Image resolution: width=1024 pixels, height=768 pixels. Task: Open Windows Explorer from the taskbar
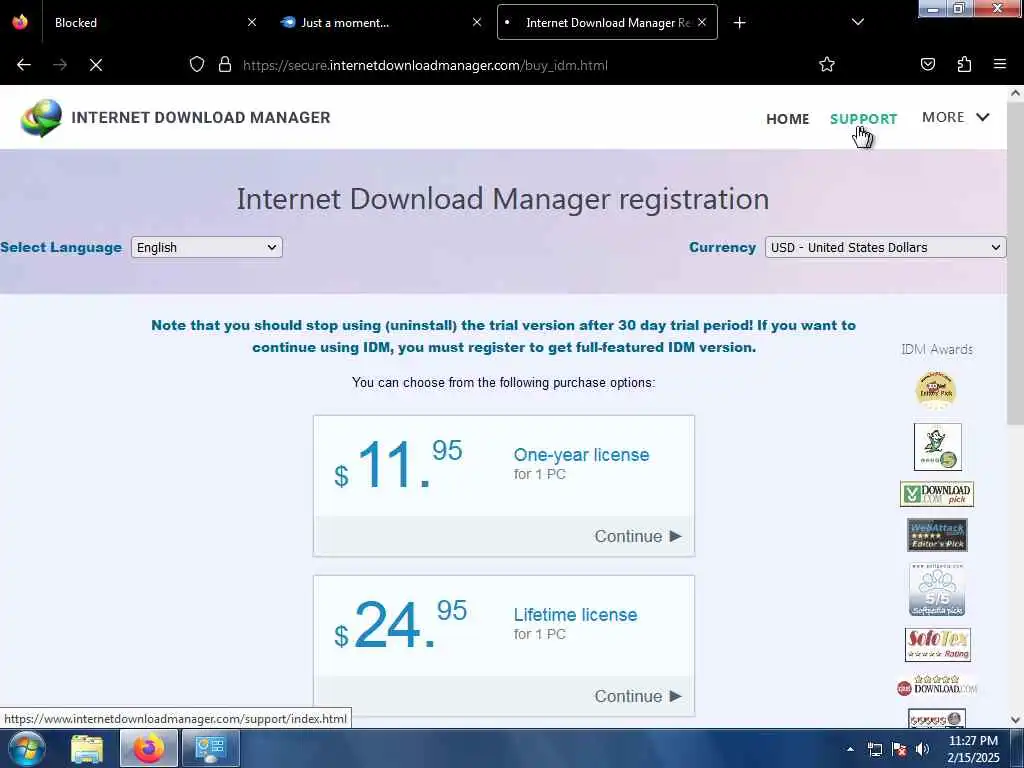(x=87, y=748)
